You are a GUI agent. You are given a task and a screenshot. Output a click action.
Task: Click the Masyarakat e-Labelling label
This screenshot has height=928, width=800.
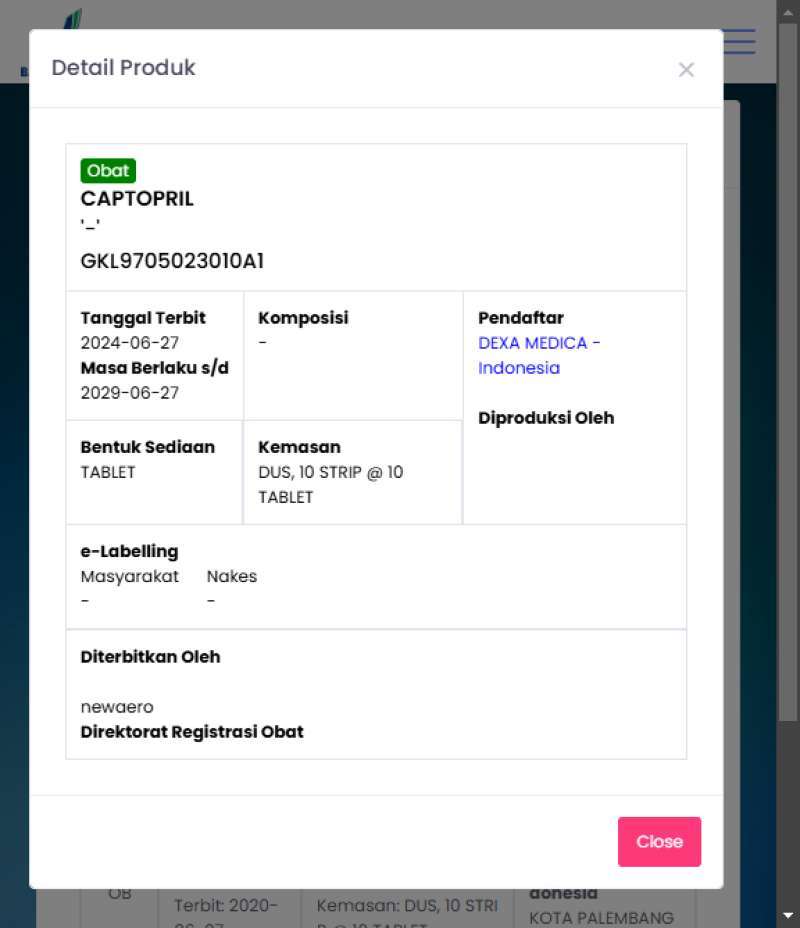click(x=129, y=576)
